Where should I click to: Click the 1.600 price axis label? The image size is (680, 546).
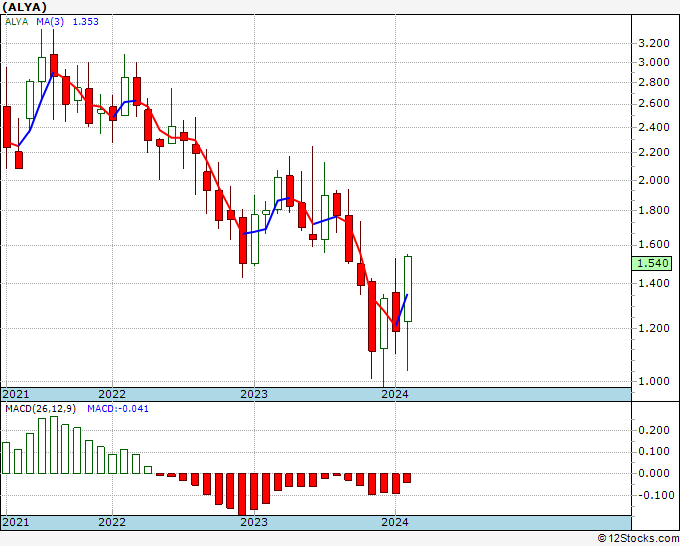(x=654, y=245)
